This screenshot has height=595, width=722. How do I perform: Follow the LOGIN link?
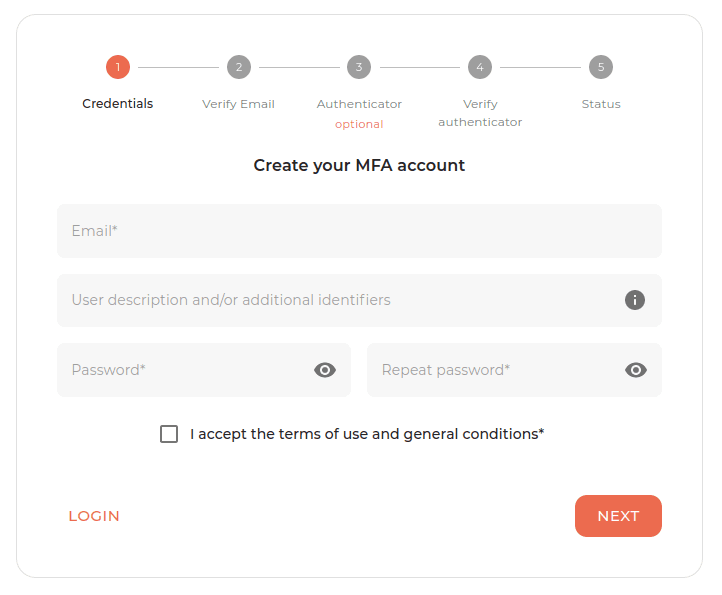click(94, 516)
